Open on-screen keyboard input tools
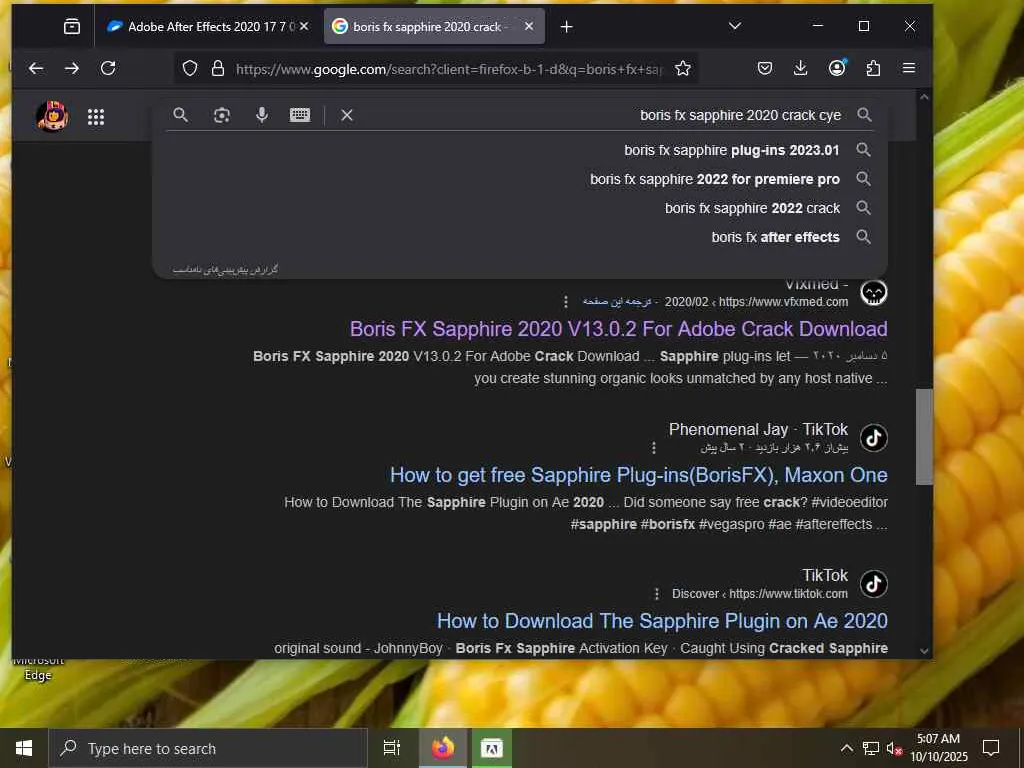The height and width of the screenshot is (768, 1024). pos(300,115)
